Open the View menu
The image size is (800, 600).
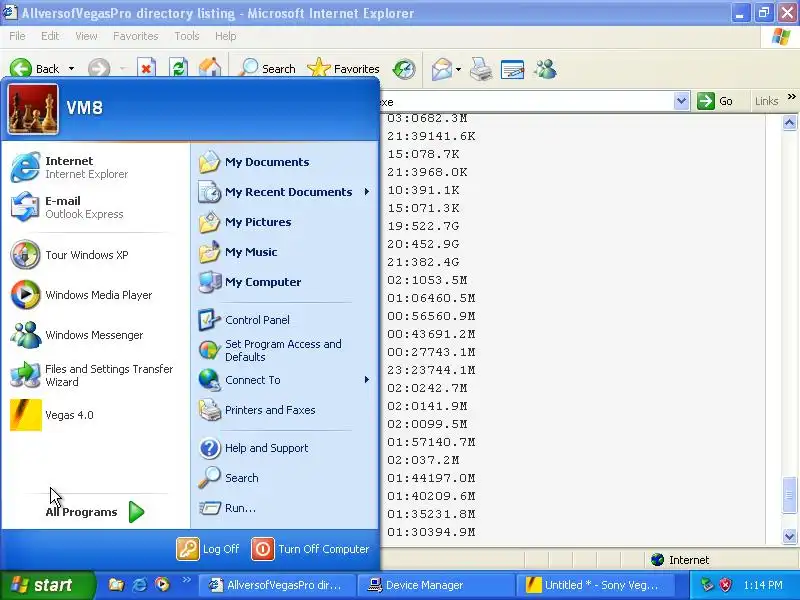tap(86, 36)
